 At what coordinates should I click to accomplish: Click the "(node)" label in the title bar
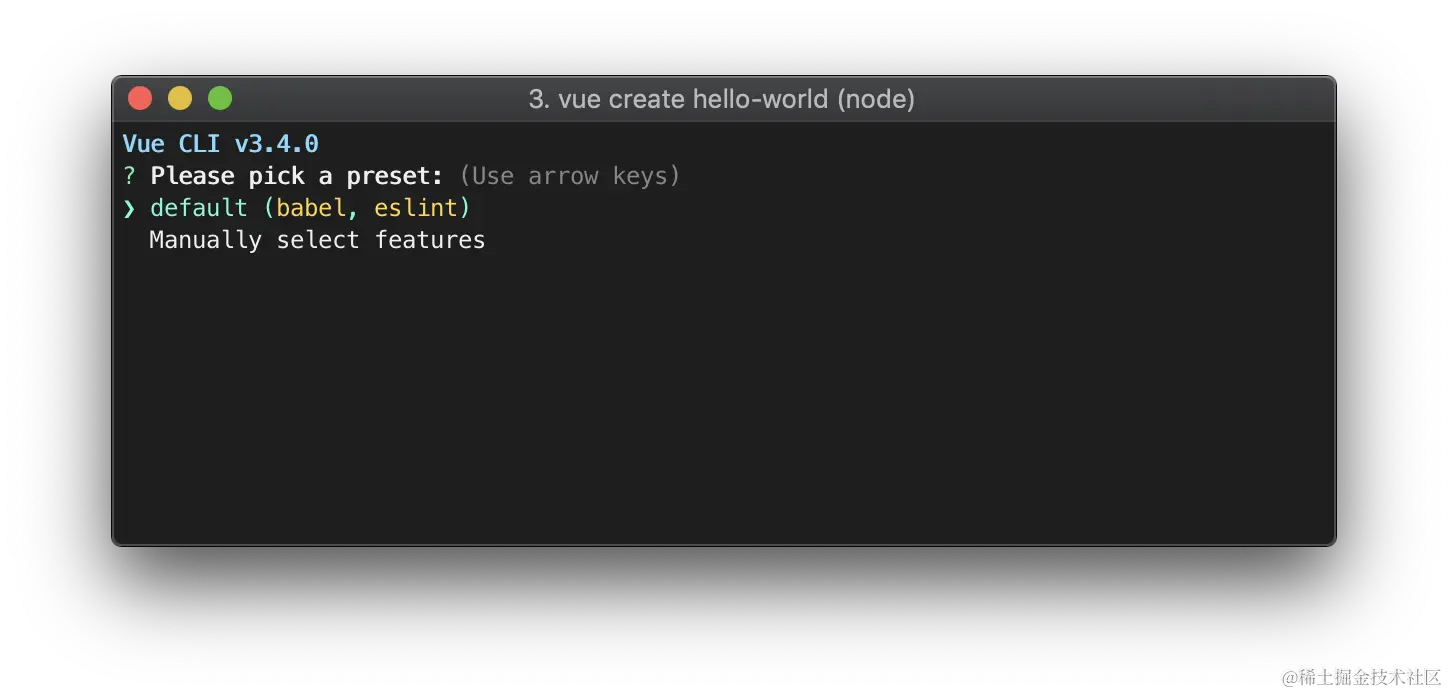[x=876, y=99]
